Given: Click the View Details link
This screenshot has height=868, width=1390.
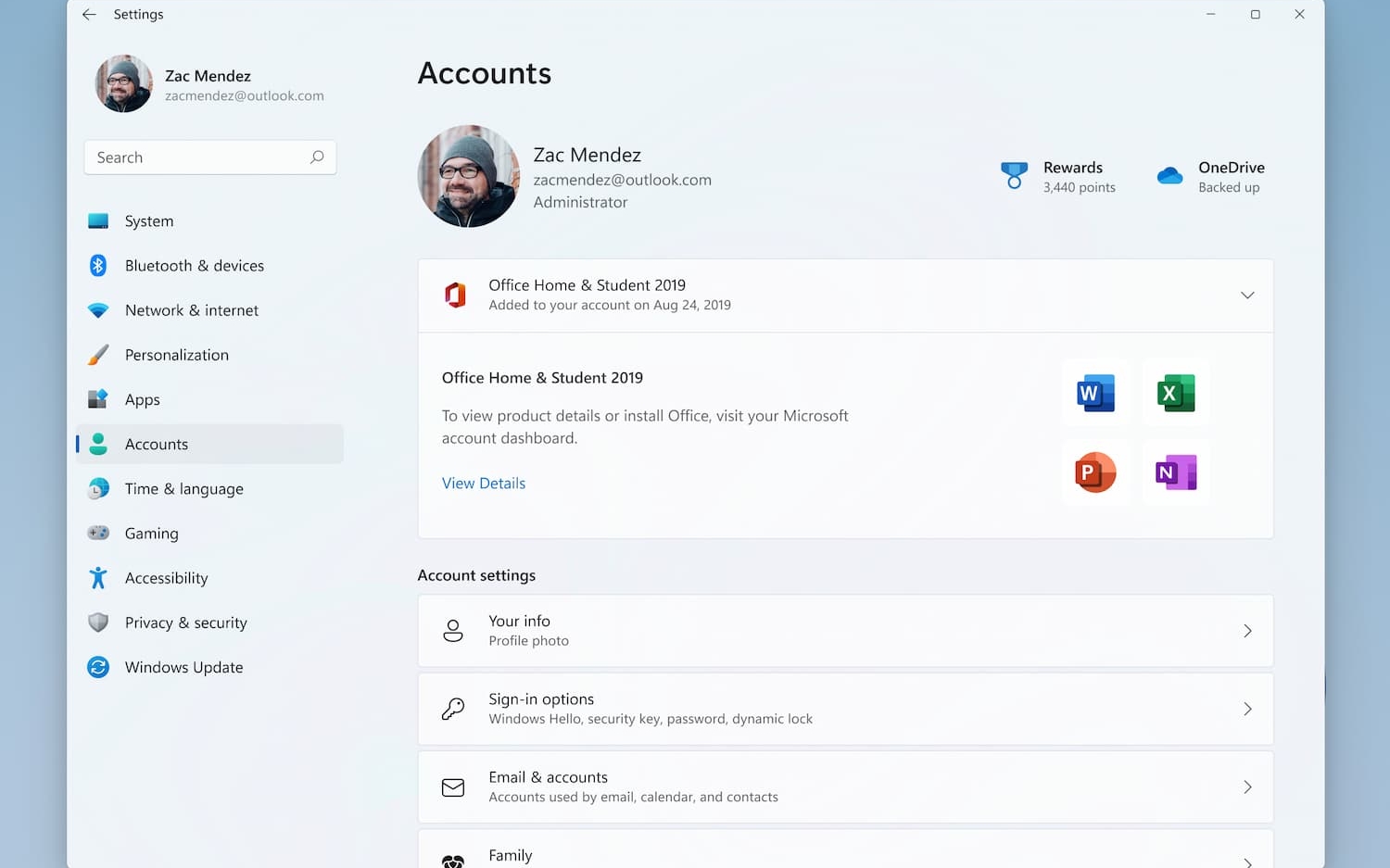Looking at the screenshot, I should pyautogui.click(x=484, y=484).
